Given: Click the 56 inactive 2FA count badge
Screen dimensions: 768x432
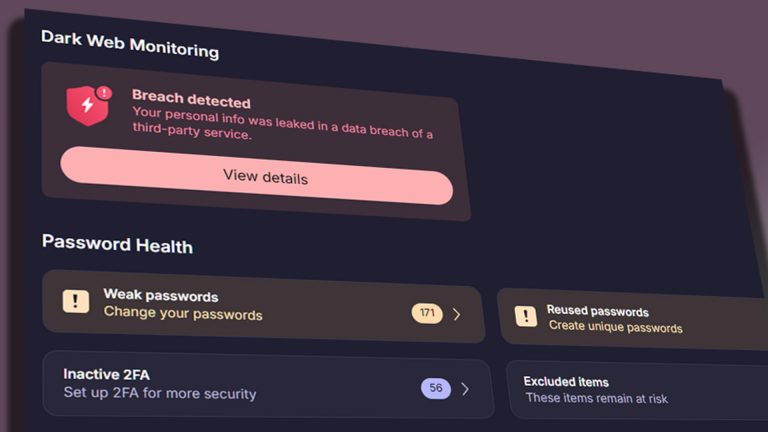Looking at the screenshot, I should click(x=436, y=388).
